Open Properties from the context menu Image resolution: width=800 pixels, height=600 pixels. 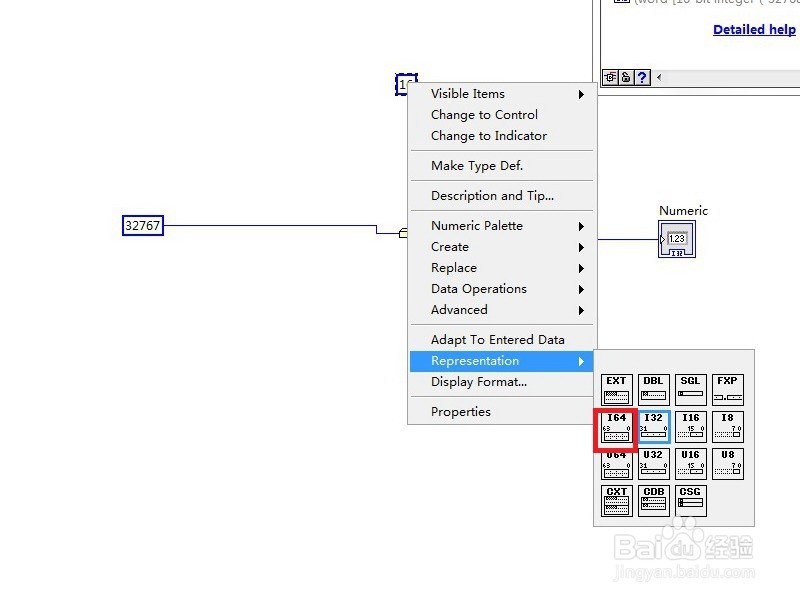(502, 412)
